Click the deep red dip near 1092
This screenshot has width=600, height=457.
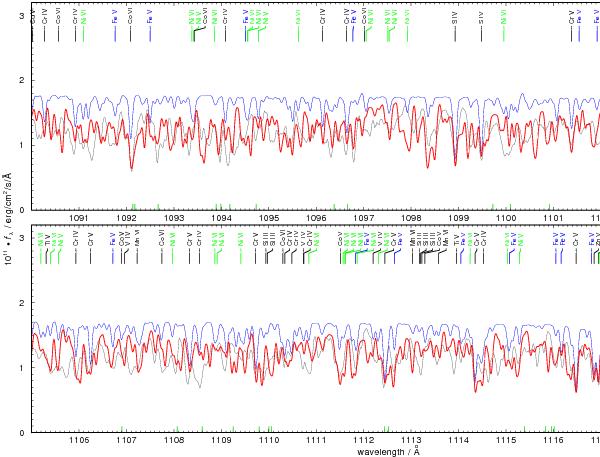coord(132,167)
